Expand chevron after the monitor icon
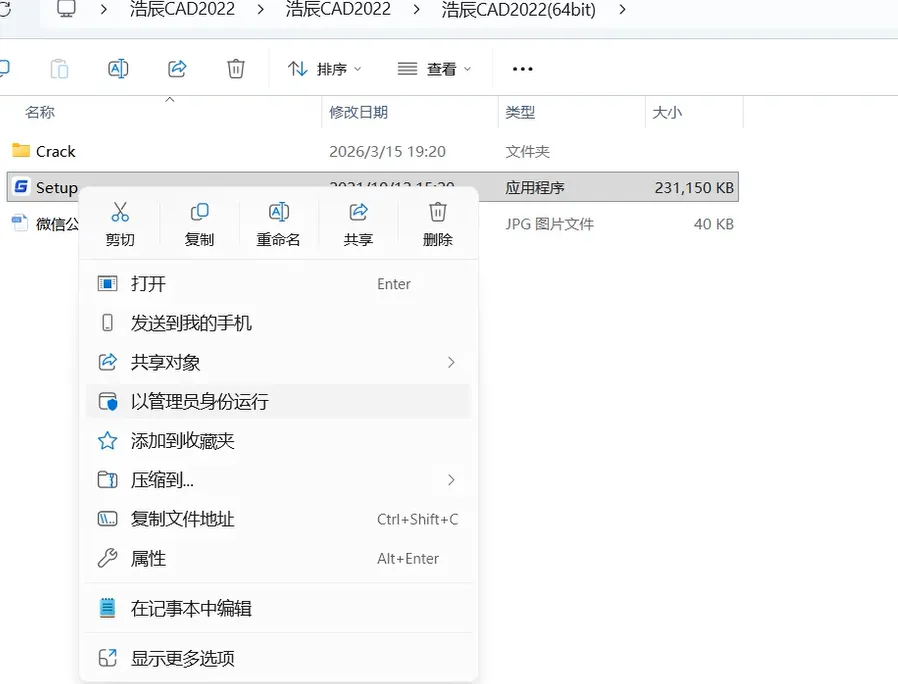The image size is (898, 684). [104, 9]
